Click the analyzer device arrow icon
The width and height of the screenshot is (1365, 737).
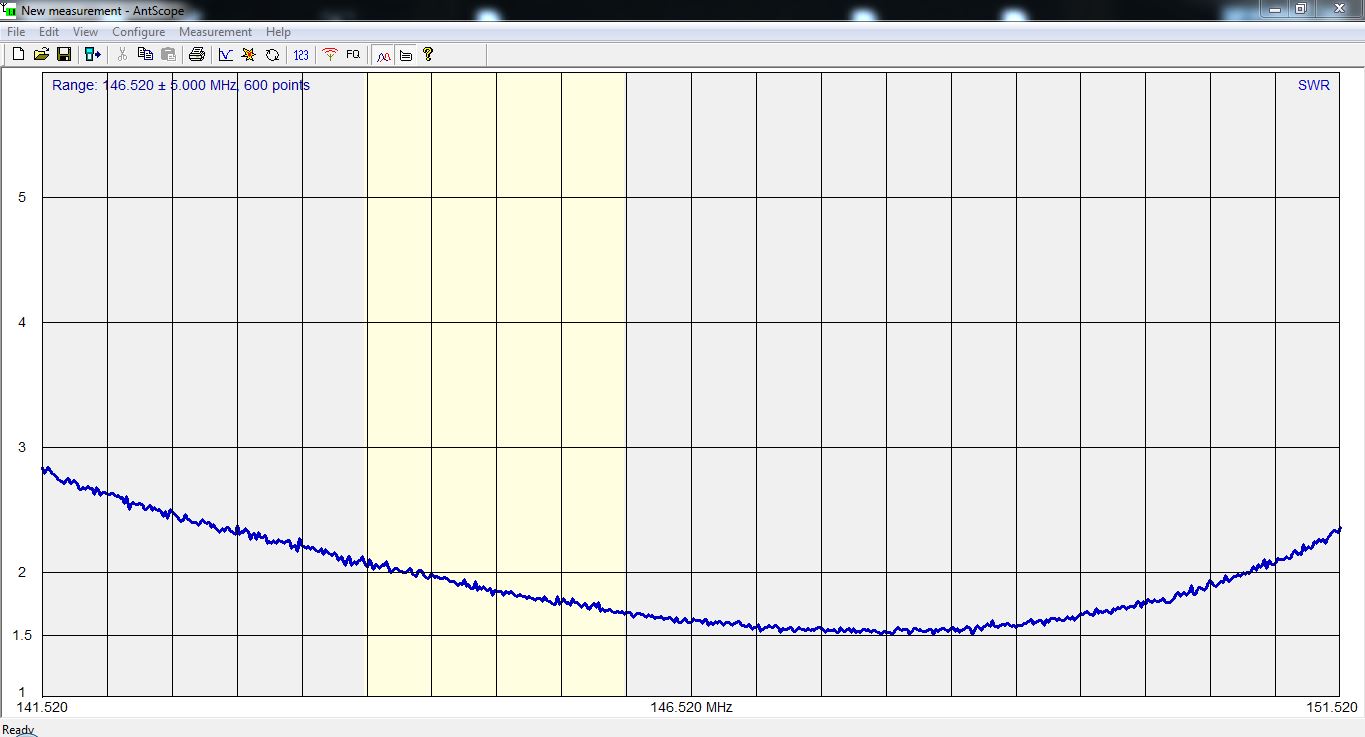click(92, 54)
